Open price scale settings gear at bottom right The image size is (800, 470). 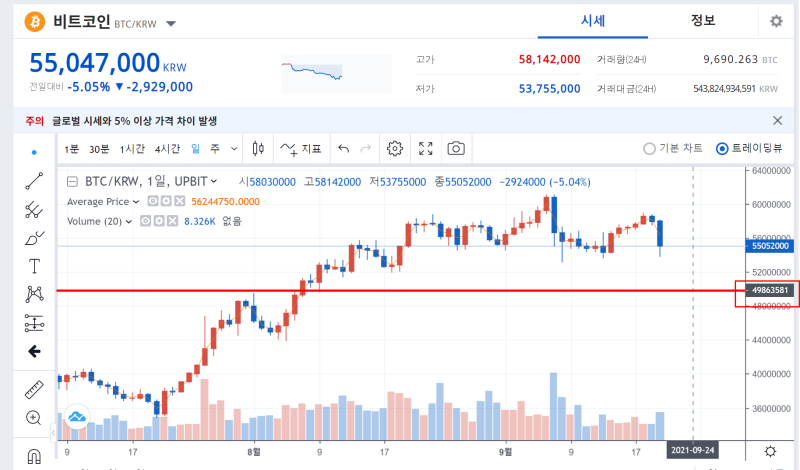770,451
